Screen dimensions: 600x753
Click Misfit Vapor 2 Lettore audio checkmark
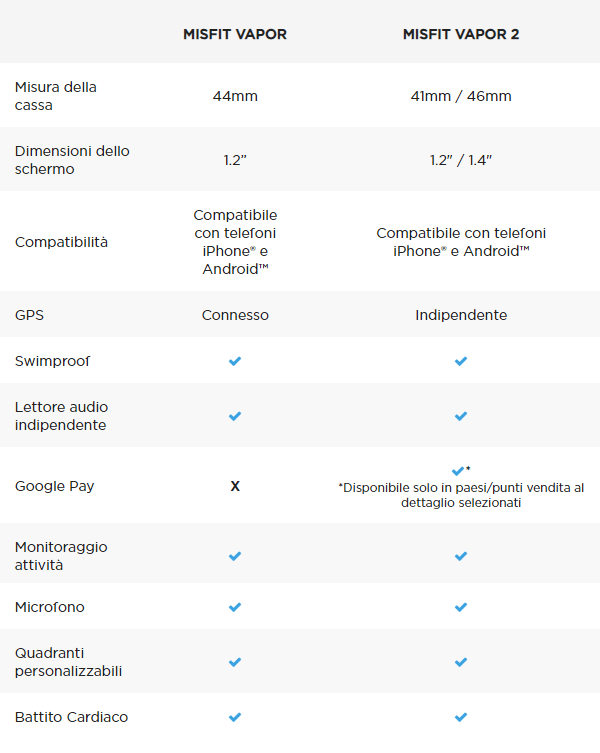(x=461, y=416)
